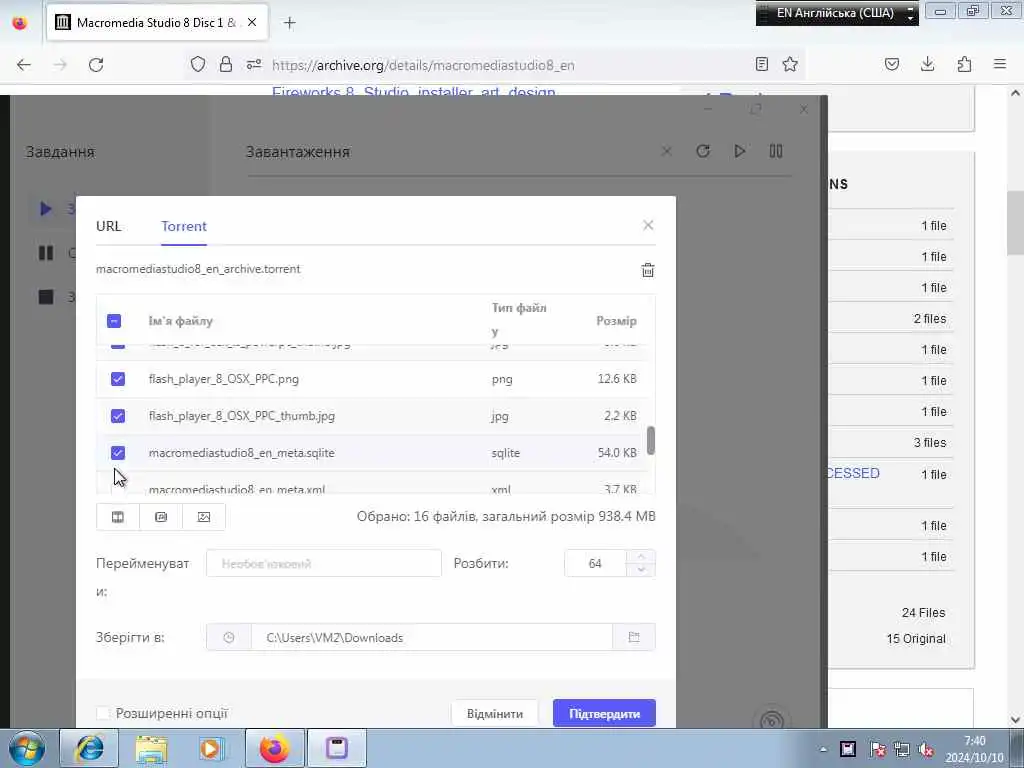Select the Torrent tab

[x=184, y=226]
